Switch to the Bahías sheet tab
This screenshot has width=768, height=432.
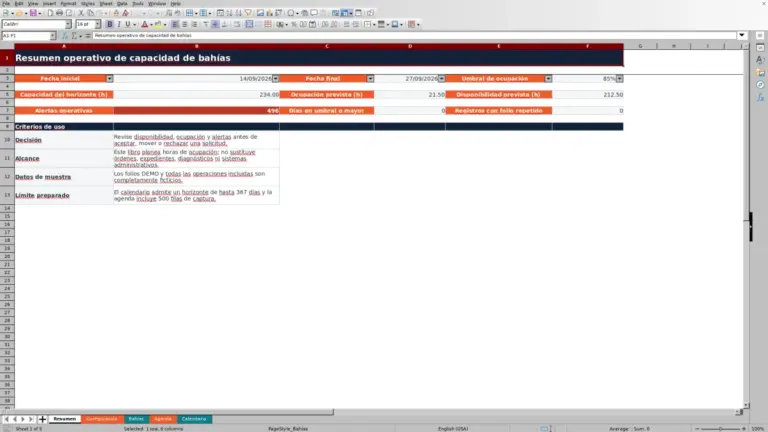[136, 419]
